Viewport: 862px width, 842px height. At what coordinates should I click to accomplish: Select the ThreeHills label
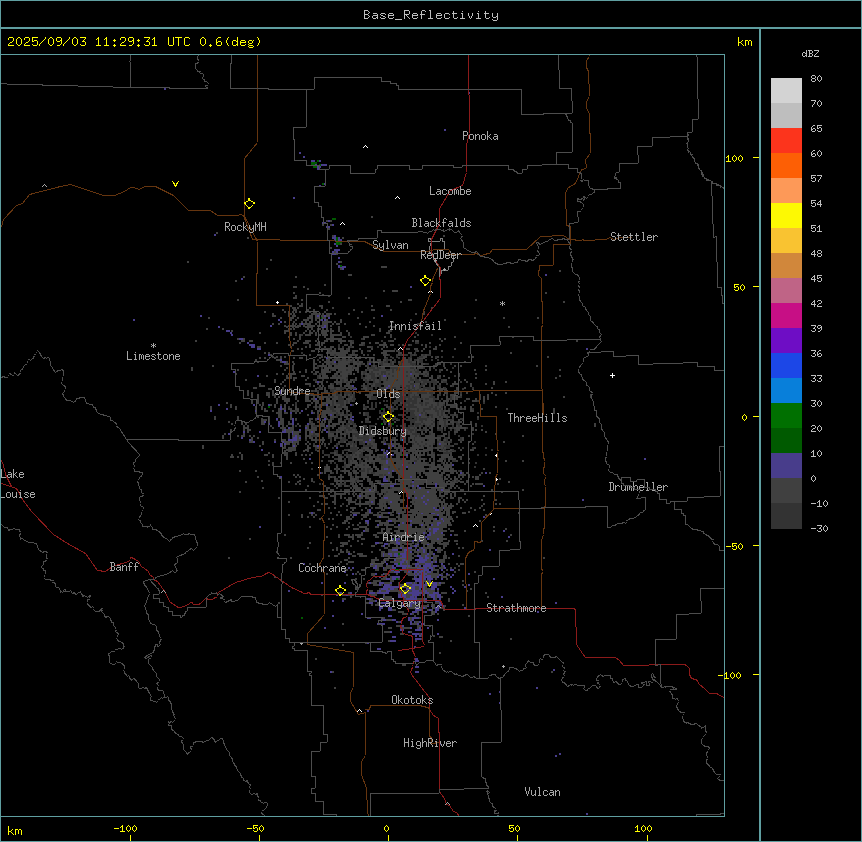pos(537,418)
